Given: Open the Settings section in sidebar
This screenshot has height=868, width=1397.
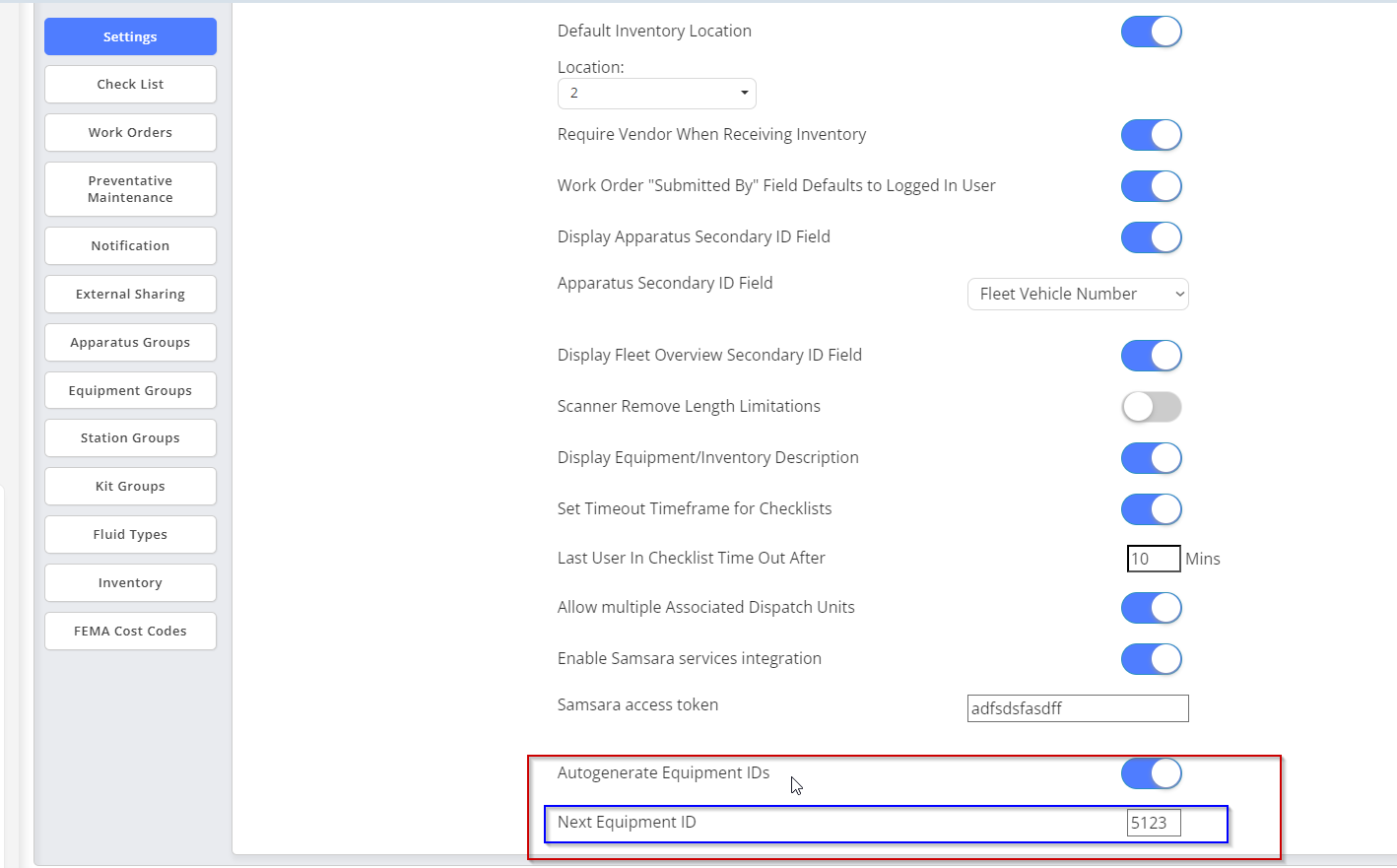Looking at the screenshot, I should (x=130, y=36).
